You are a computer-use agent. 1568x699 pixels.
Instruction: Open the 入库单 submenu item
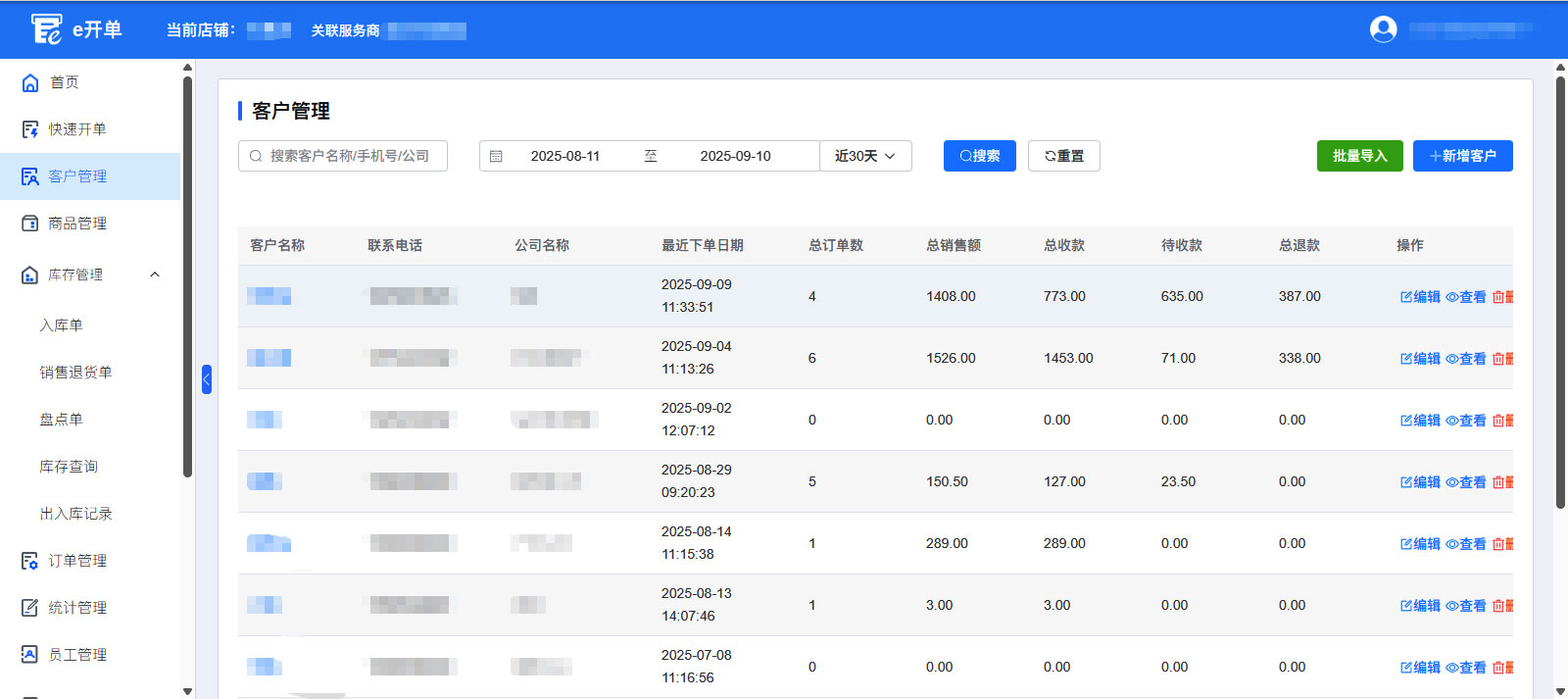pos(61,325)
